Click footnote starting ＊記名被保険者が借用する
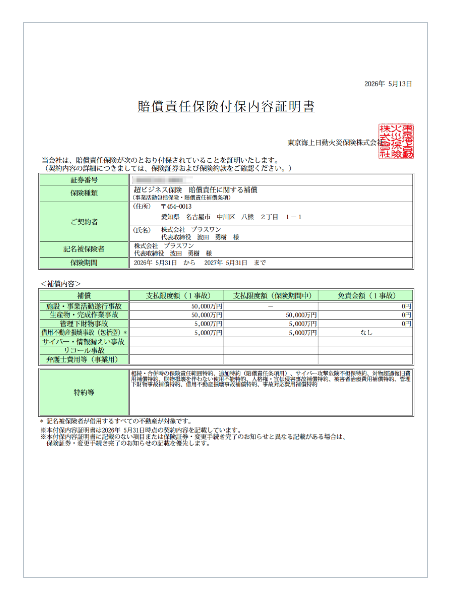This screenshot has height=600, width=450. 115,421
